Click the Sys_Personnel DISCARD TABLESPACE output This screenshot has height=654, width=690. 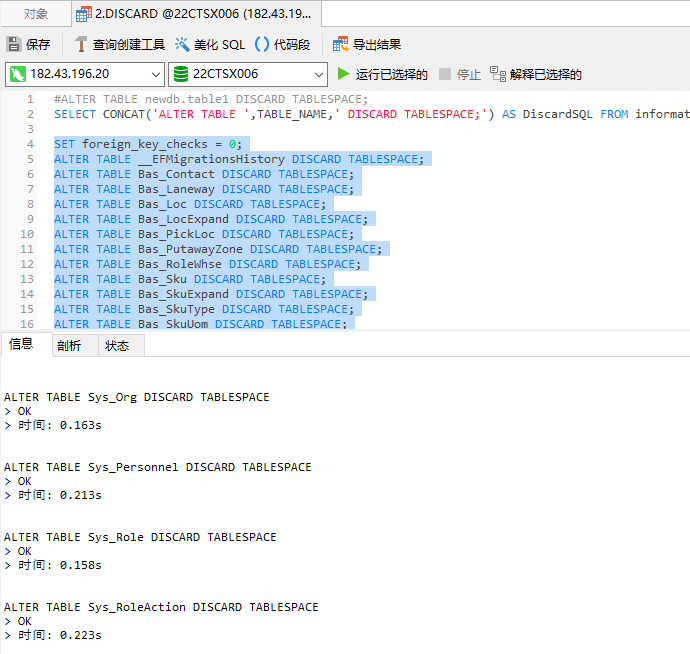pyautogui.click(x=158, y=467)
